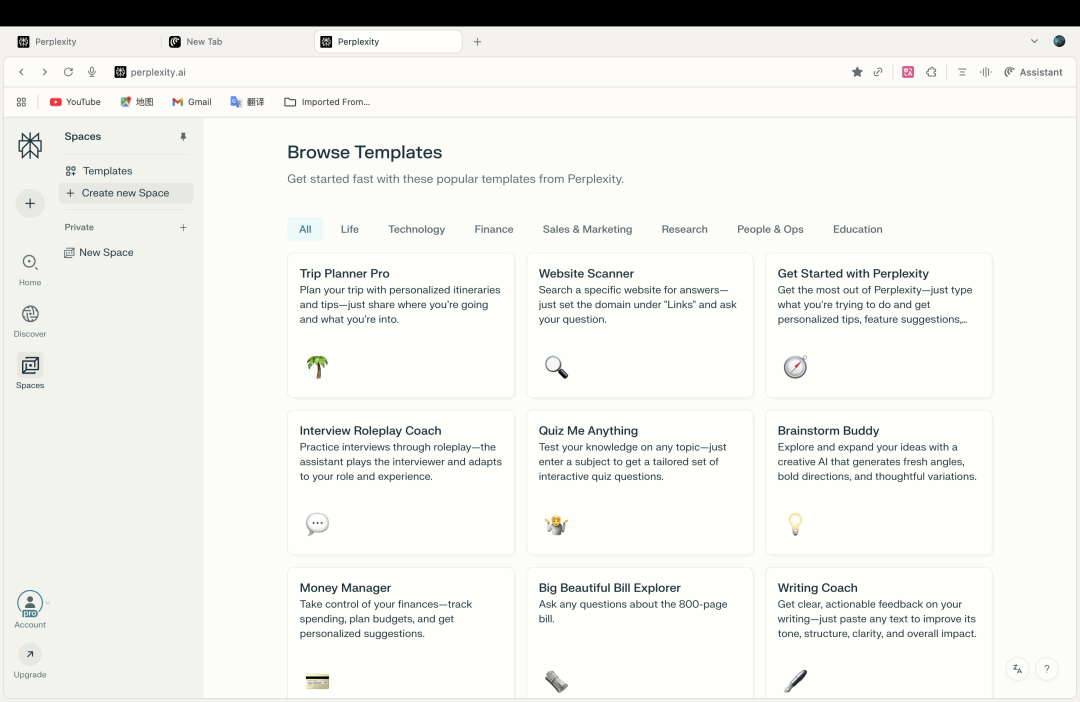Click the language translate button

point(1017,669)
